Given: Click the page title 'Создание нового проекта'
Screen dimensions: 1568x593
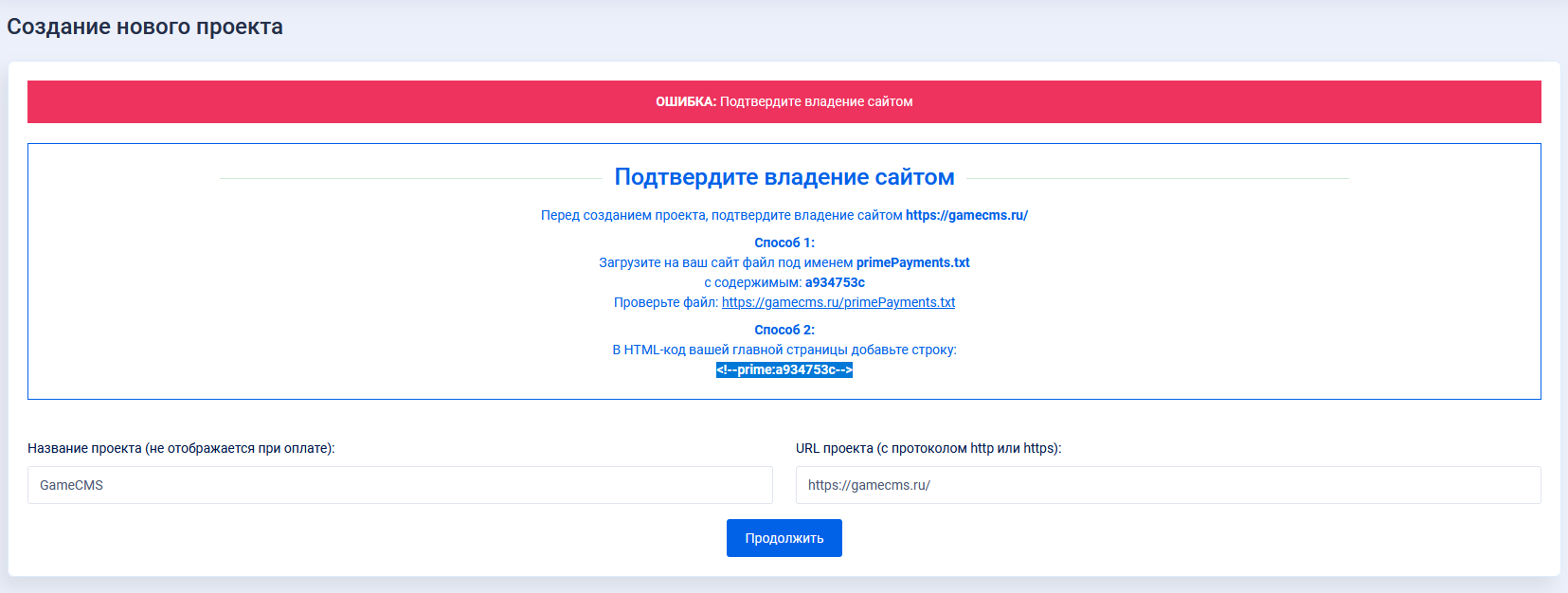Looking at the screenshot, I should [x=145, y=27].
